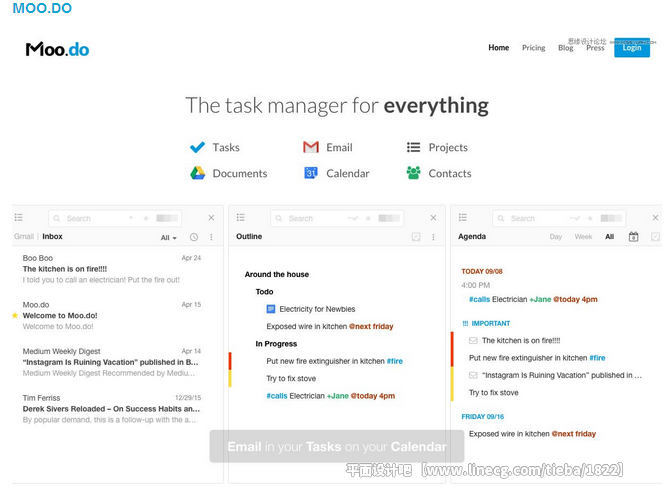Focus the Outline pane search field
Screen dimensions: 664x489
[x=337, y=218]
